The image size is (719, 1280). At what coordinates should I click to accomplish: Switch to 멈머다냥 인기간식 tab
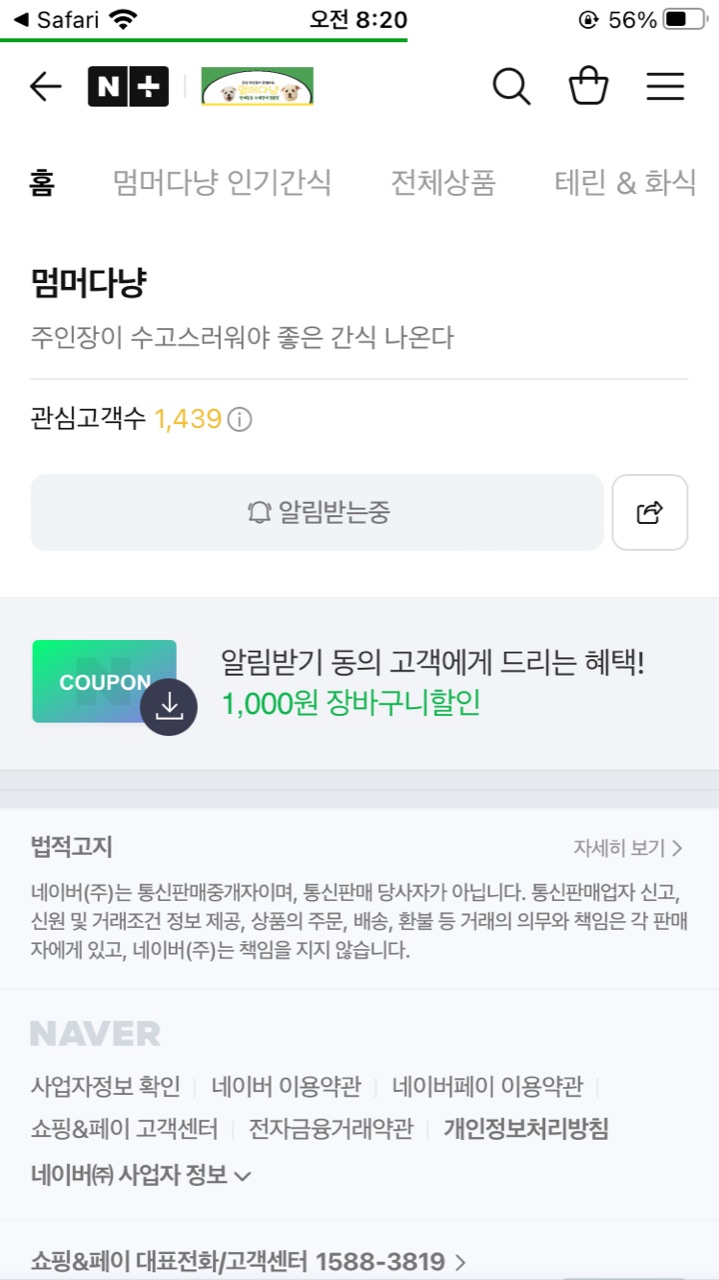click(x=221, y=183)
